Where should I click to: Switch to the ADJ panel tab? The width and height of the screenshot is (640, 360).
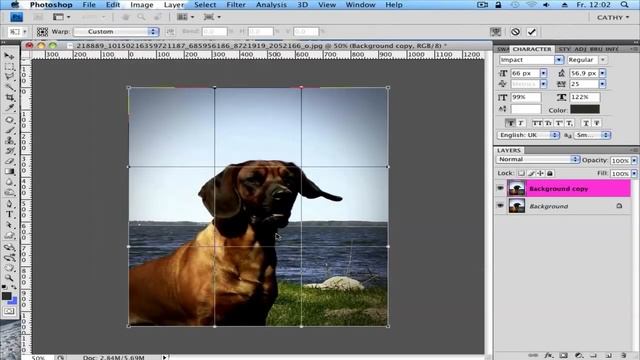pos(580,49)
